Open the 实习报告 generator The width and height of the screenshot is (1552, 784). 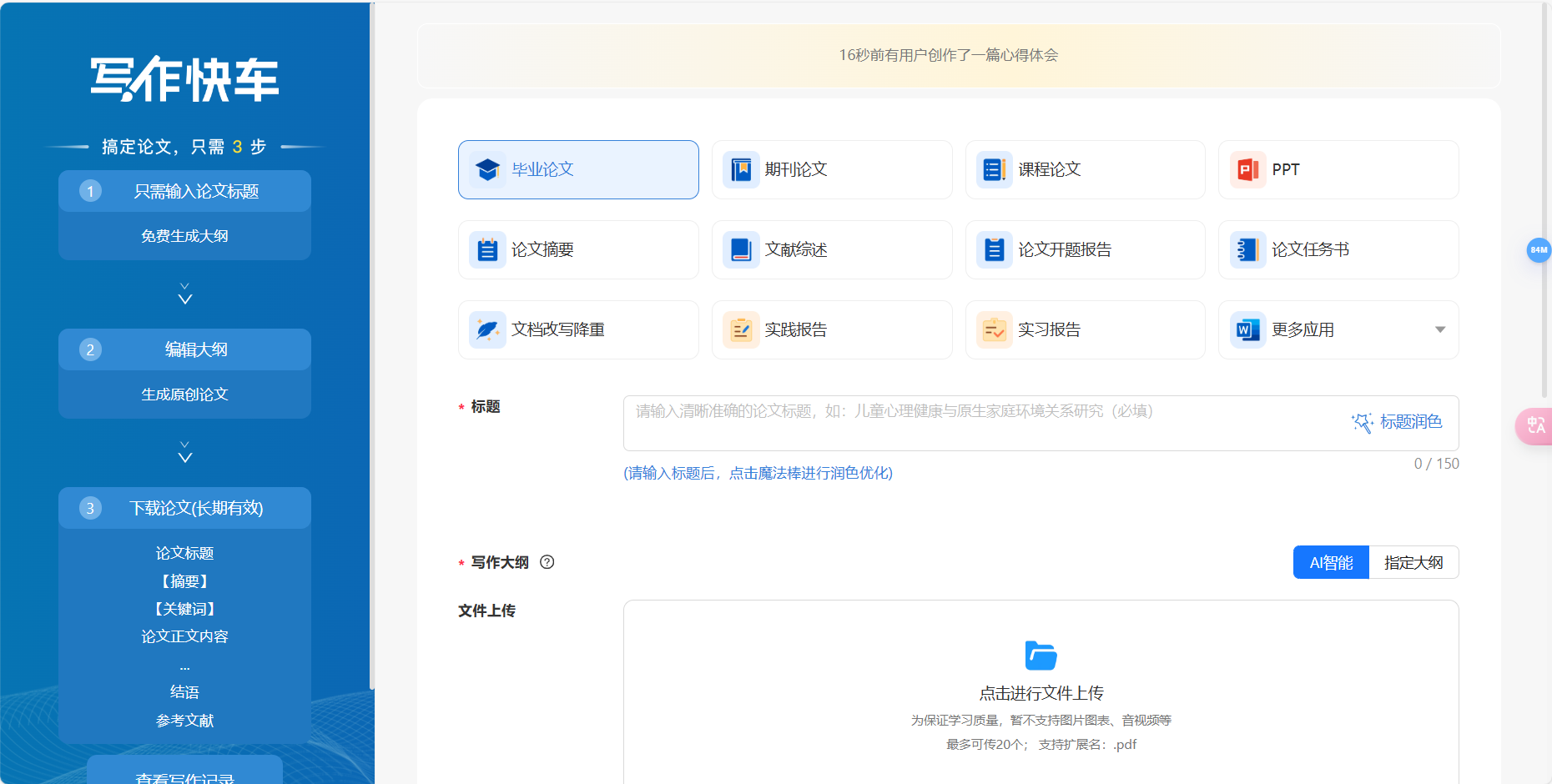coord(1084,329)
